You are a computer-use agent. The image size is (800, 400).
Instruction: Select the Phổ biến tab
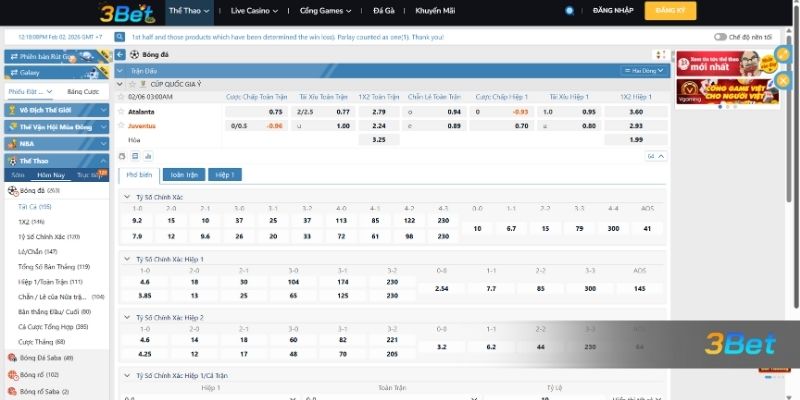click(x=139, y=175)
